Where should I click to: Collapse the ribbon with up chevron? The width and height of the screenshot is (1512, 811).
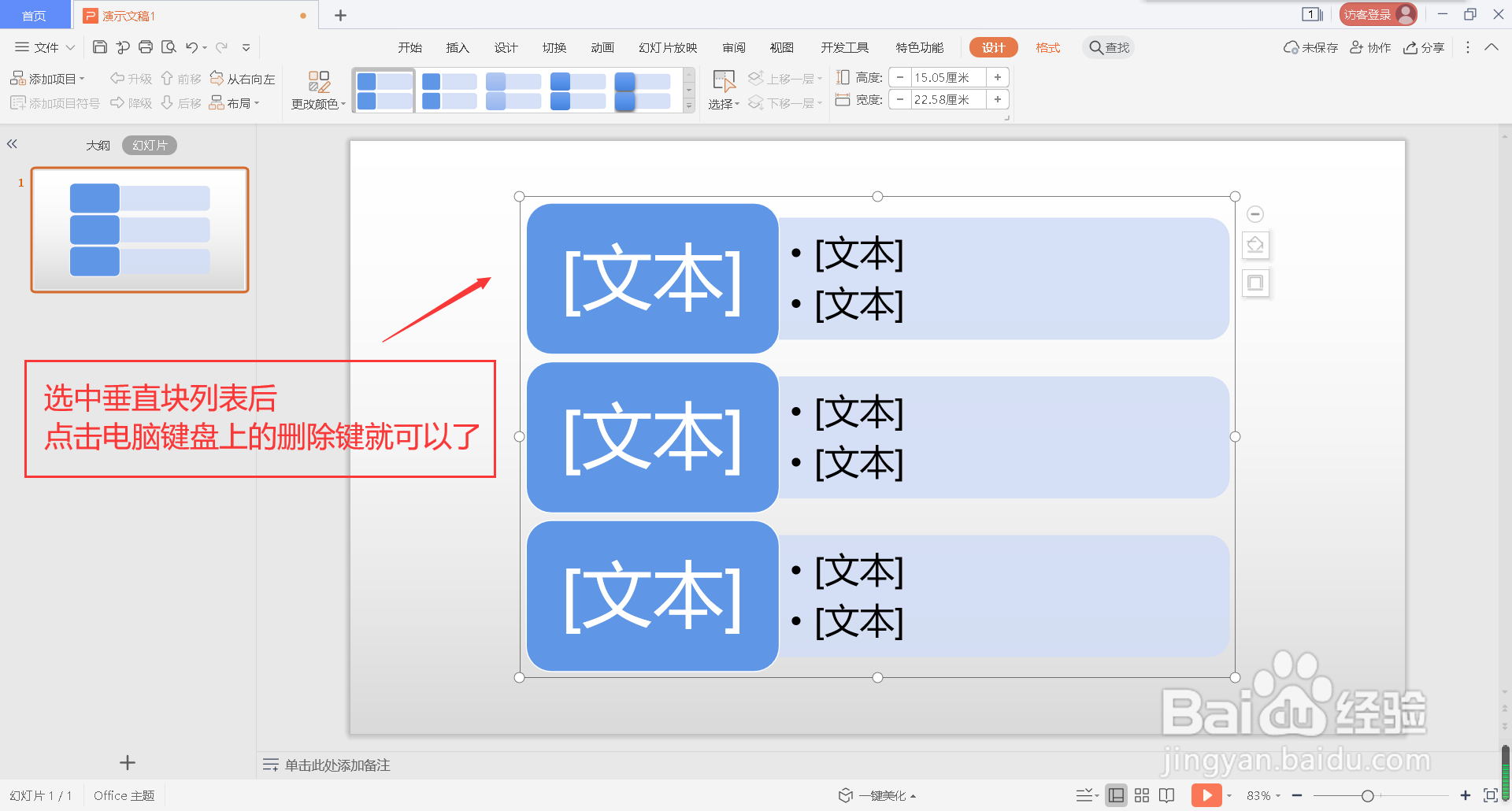click(x=1492, y=47)
